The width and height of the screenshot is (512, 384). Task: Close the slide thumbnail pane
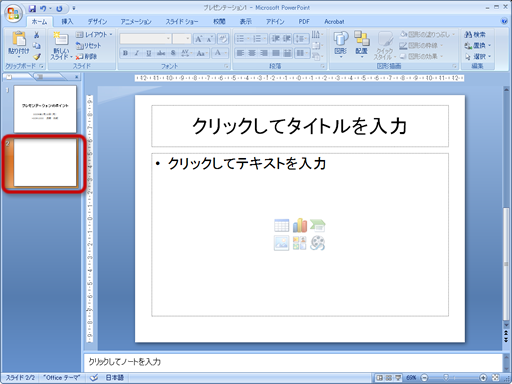click(76, 77)
